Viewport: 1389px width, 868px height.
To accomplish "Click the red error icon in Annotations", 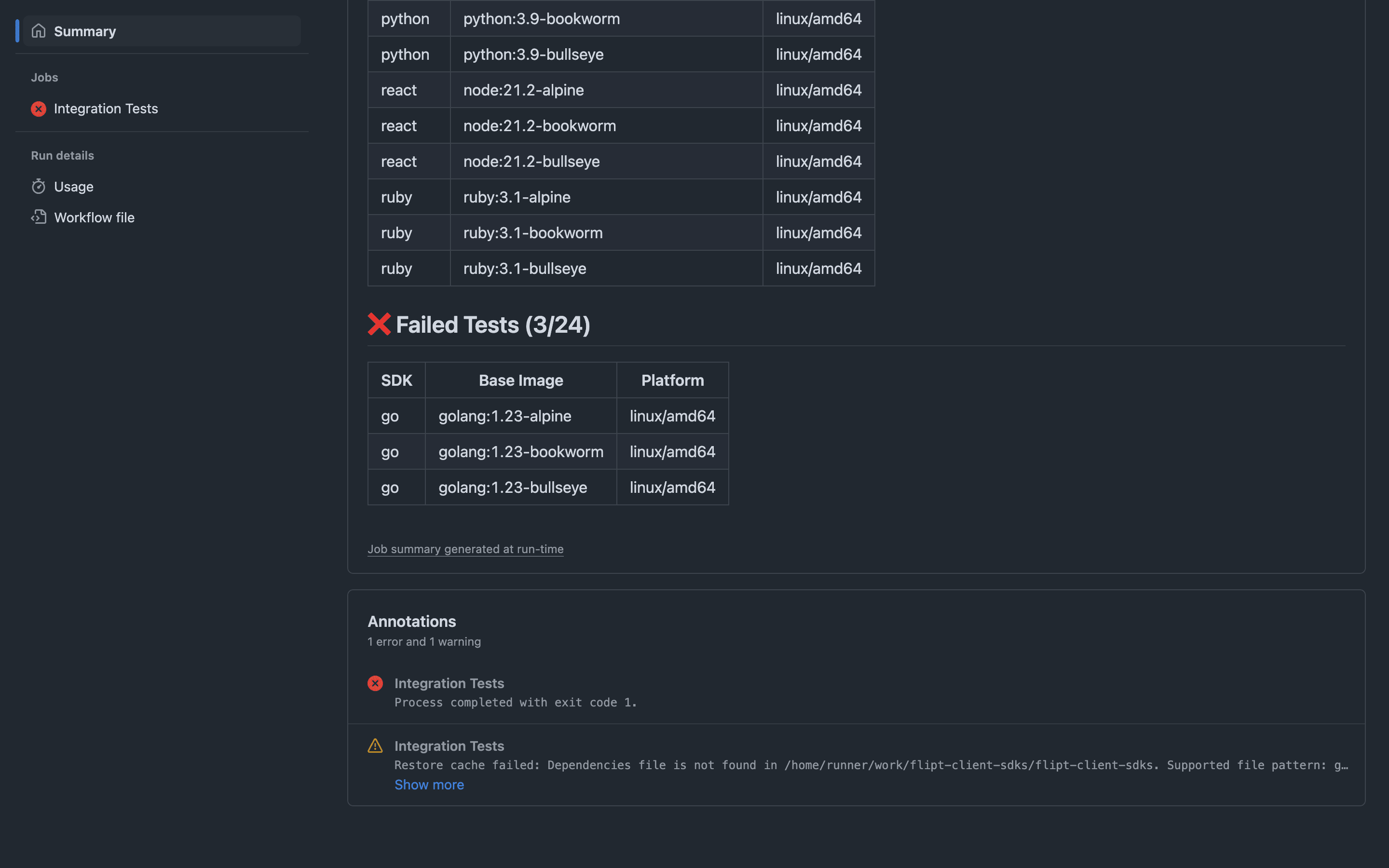I will coord(375,682).
